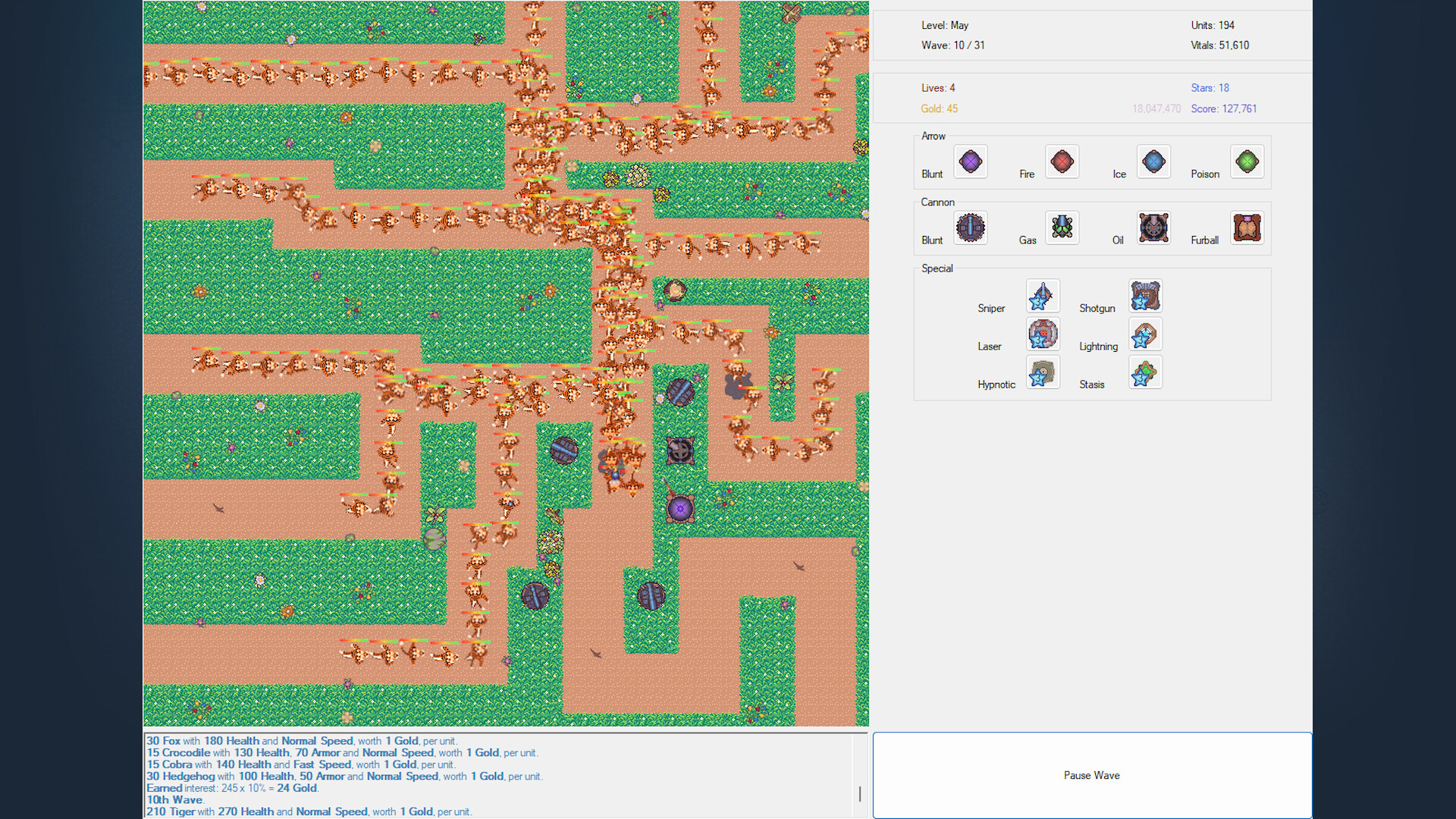This screenshot has width=1456, height=819.
Task: Select a placed cannon on the map
Action: 564,450
